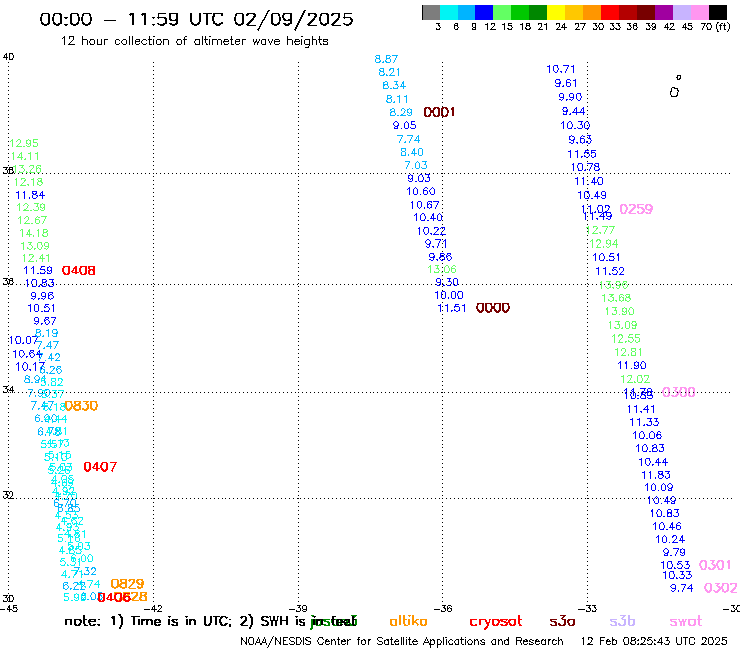Select the s3b satellite legend label
The image size is (740, 650).
(x=622, y=621)
